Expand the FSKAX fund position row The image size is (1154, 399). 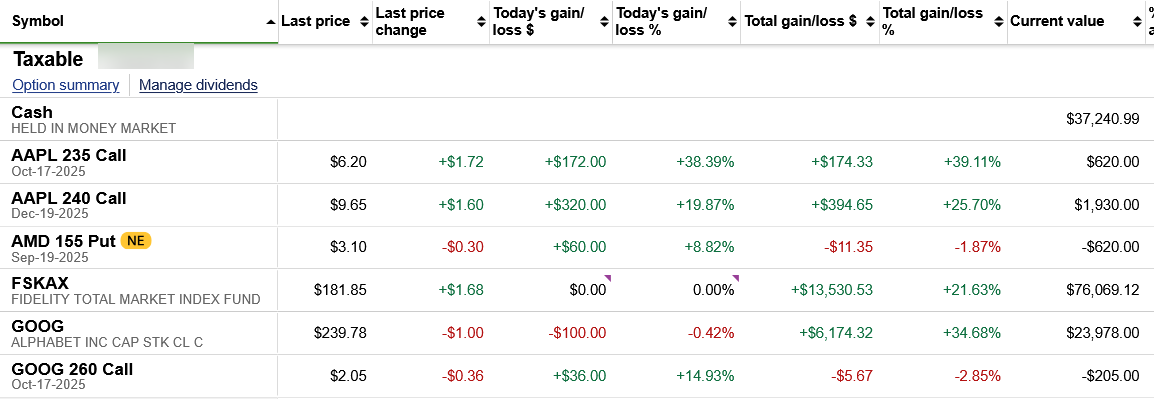577,290
